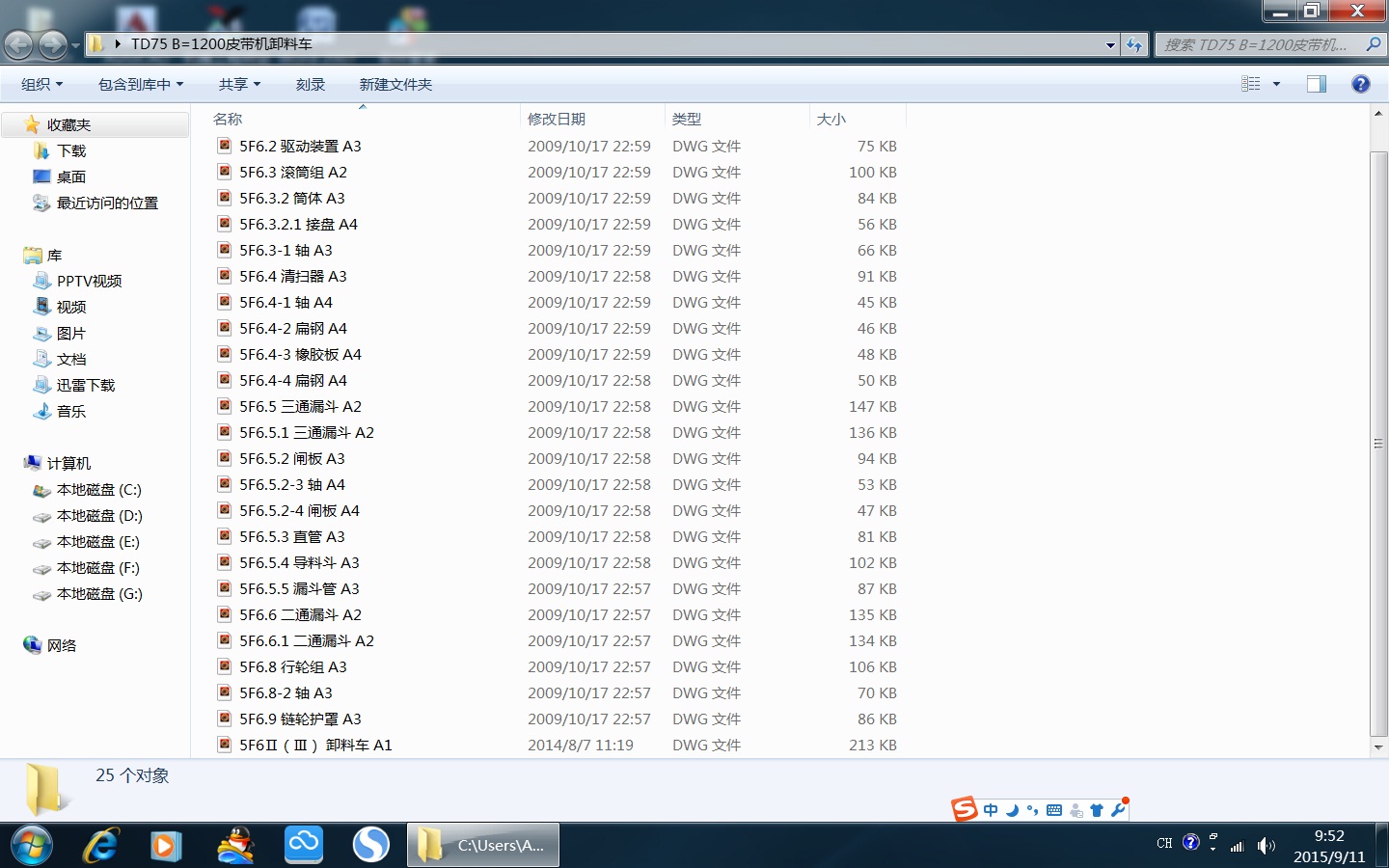The image size is (1389, 868).
Task: Click the CH language indicator in tray
Action: pyautogui.click(x=1164, y=843)
